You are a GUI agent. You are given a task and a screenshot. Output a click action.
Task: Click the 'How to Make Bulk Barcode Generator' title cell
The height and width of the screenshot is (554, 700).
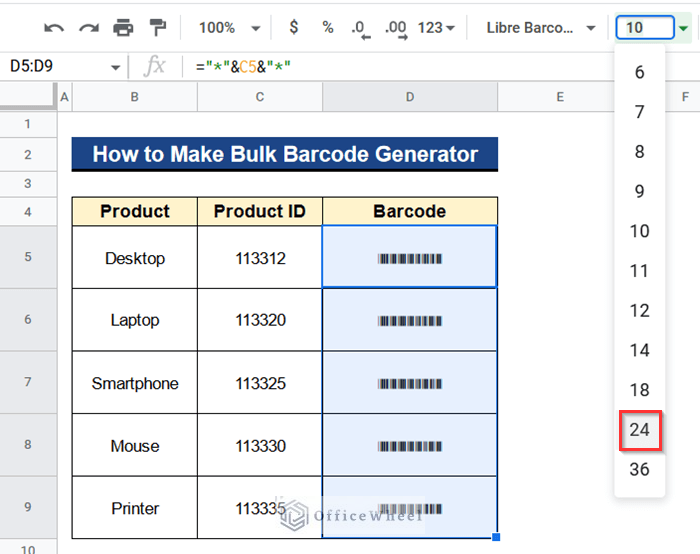click(285, 154)
